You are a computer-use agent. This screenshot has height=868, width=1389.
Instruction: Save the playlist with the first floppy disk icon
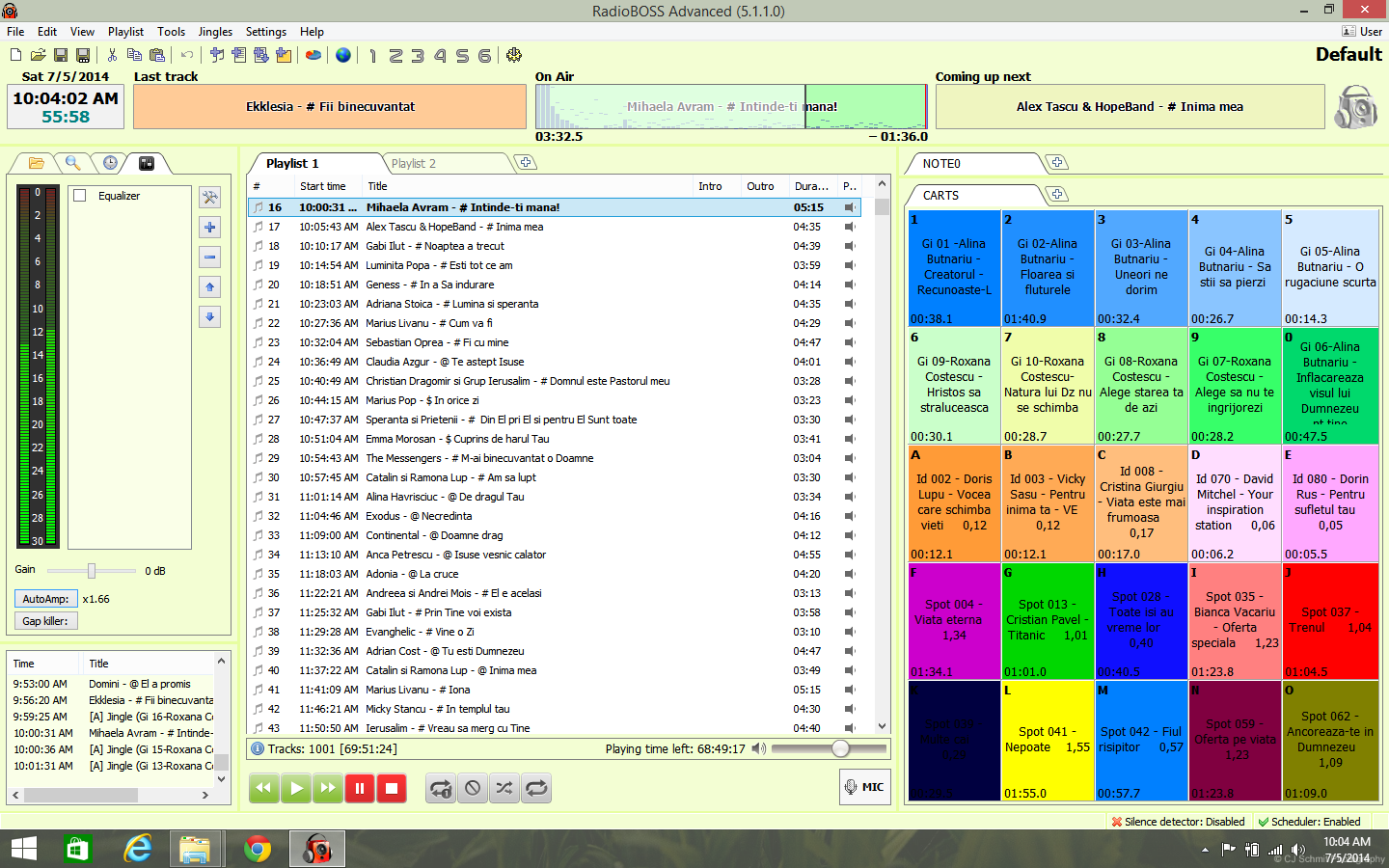[x=61, y=55]
